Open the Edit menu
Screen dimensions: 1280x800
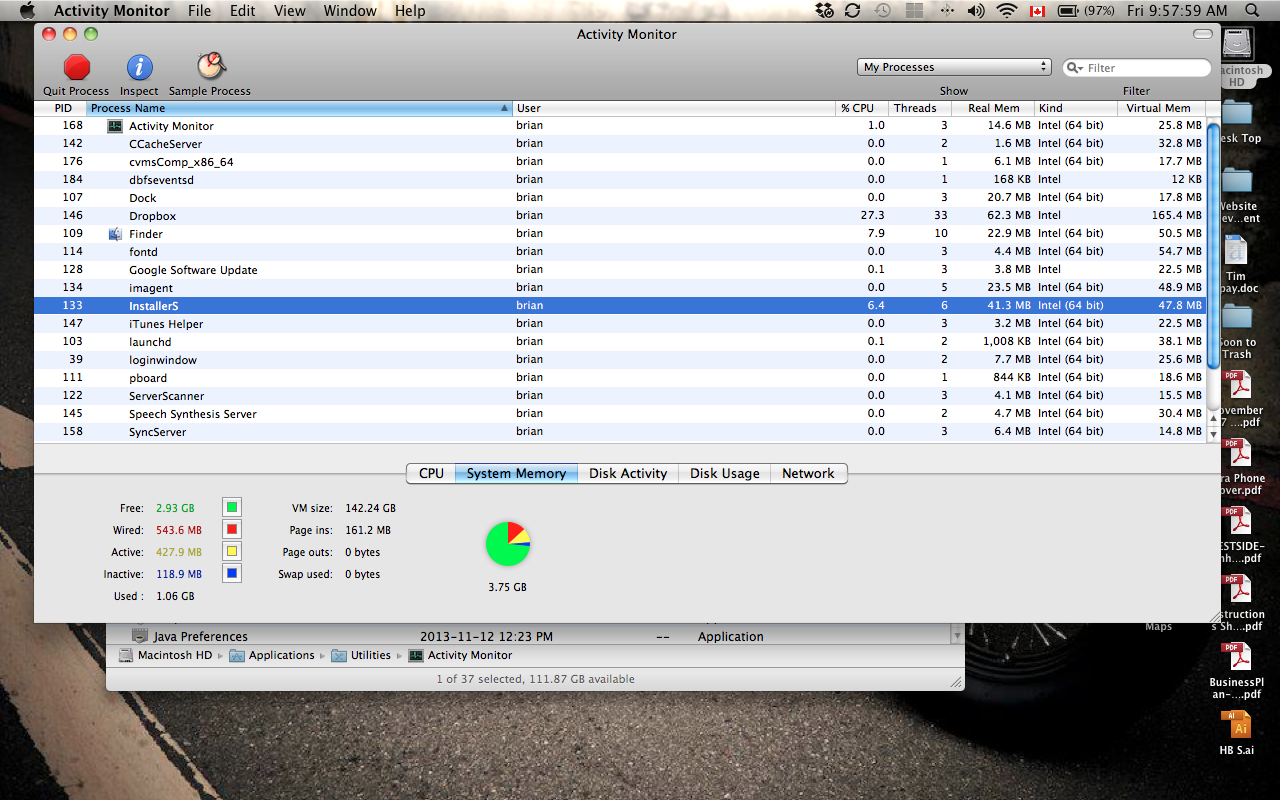click(243, 11)
